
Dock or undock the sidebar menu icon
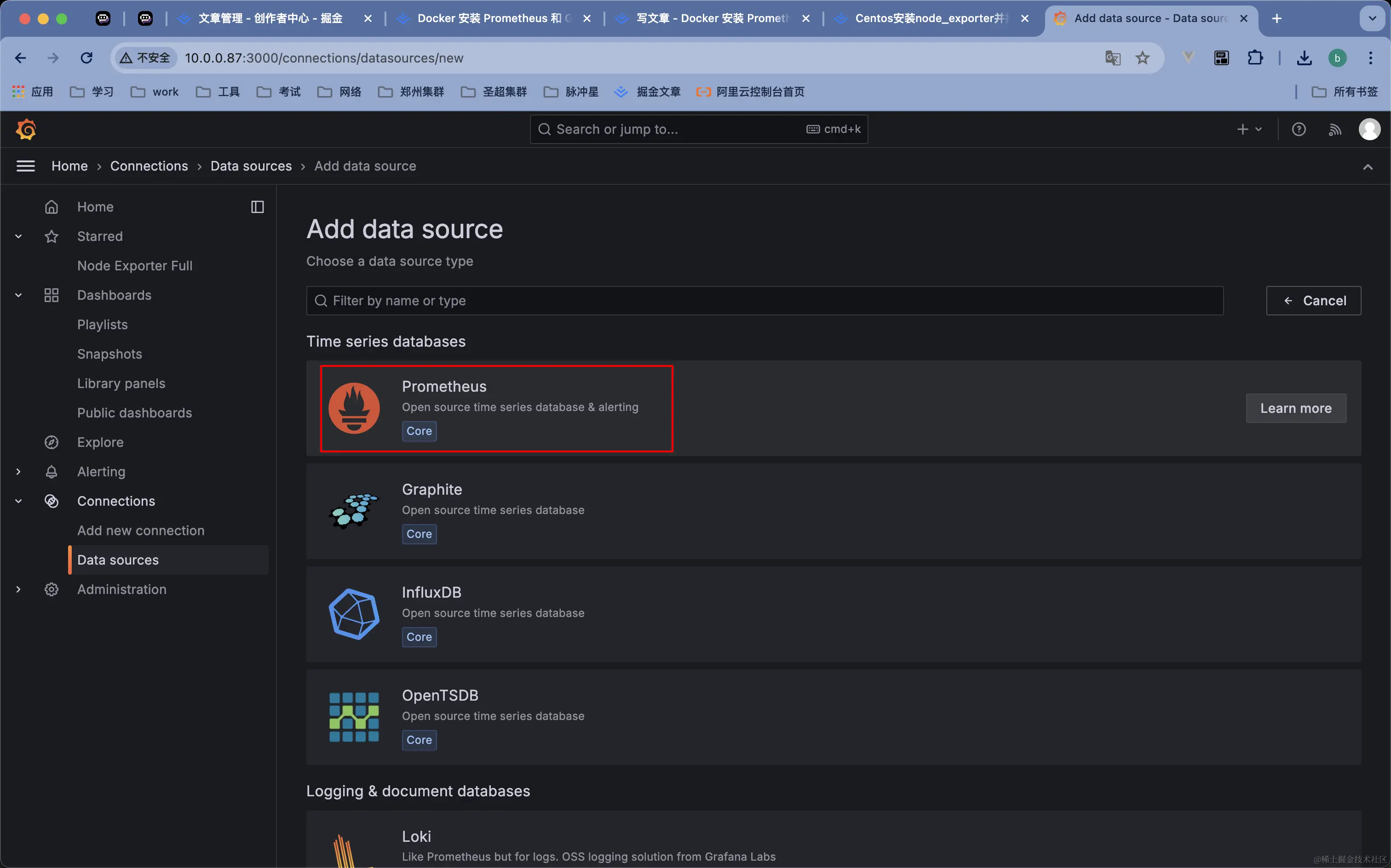point(257,207)
